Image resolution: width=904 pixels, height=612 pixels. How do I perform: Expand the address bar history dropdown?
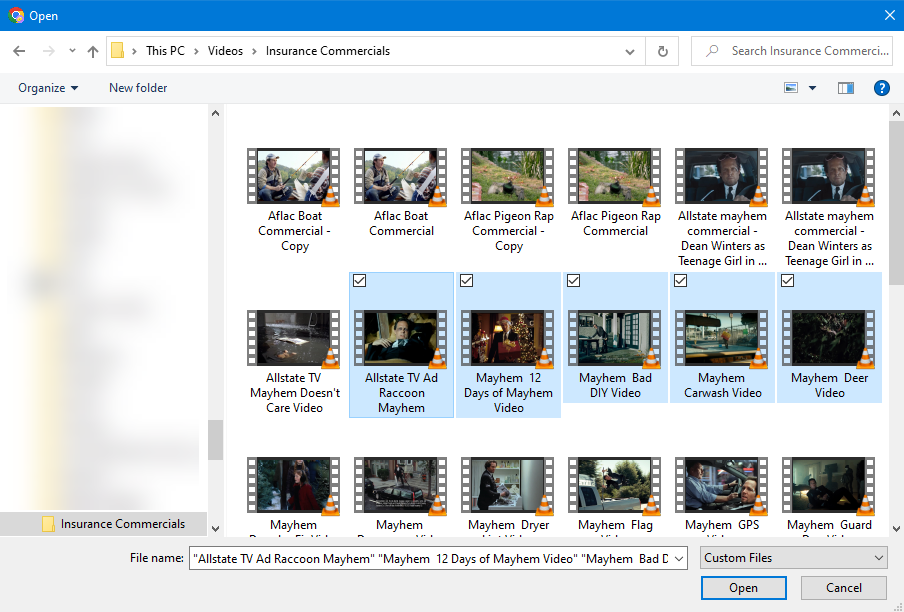click(x=630, y=51)
